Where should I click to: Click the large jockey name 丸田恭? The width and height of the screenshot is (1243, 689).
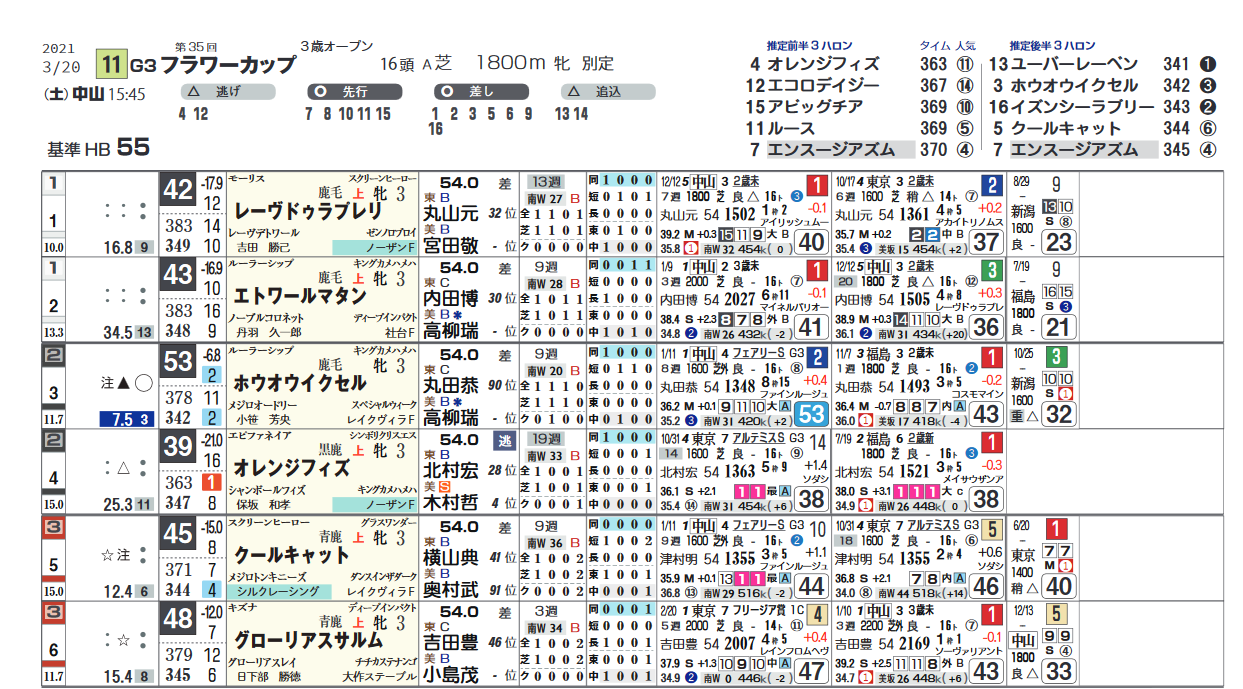tap(451, 384)
